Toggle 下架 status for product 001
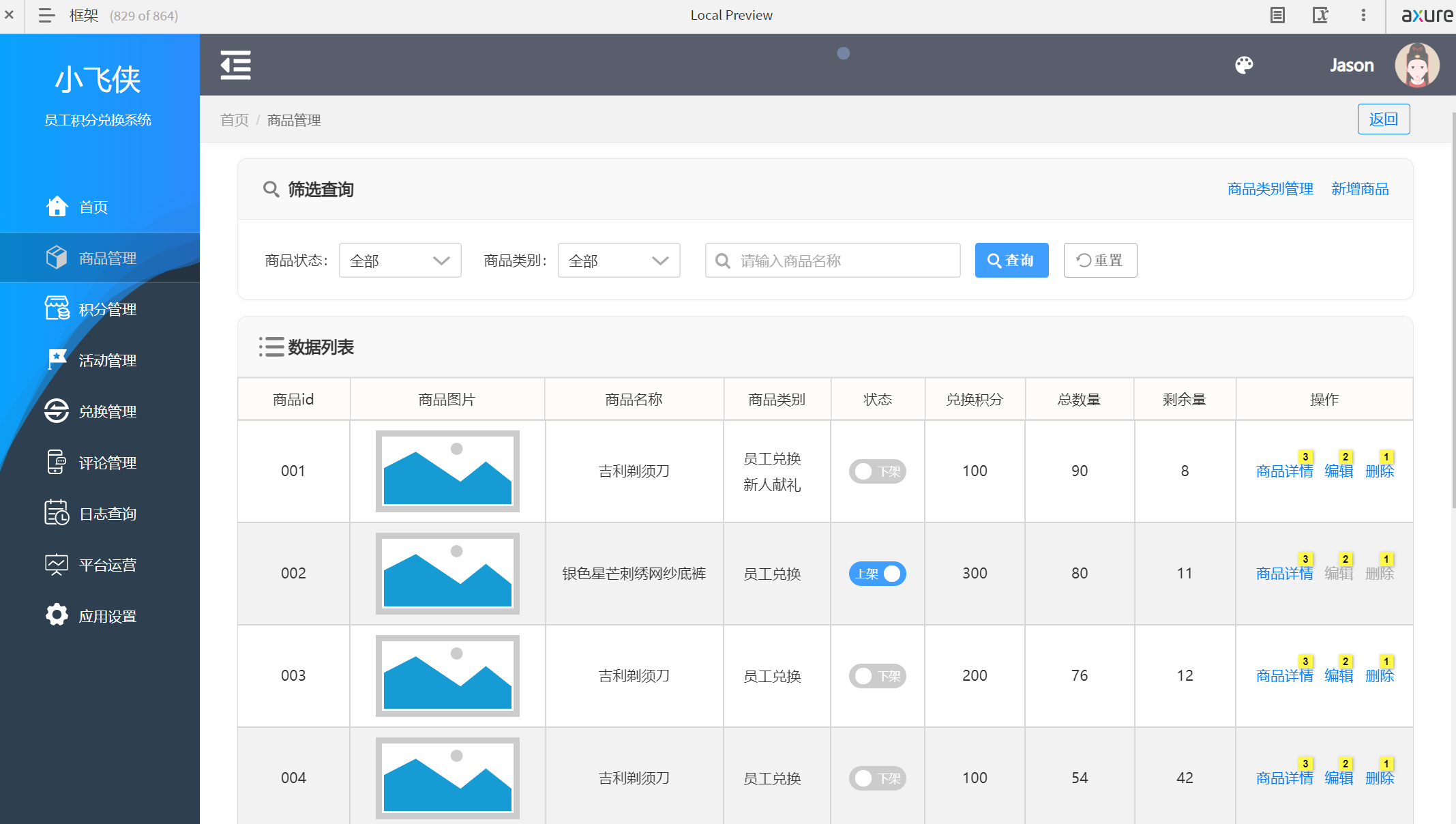The width and height of the screenshot is (1456, 824). (877, 471)
